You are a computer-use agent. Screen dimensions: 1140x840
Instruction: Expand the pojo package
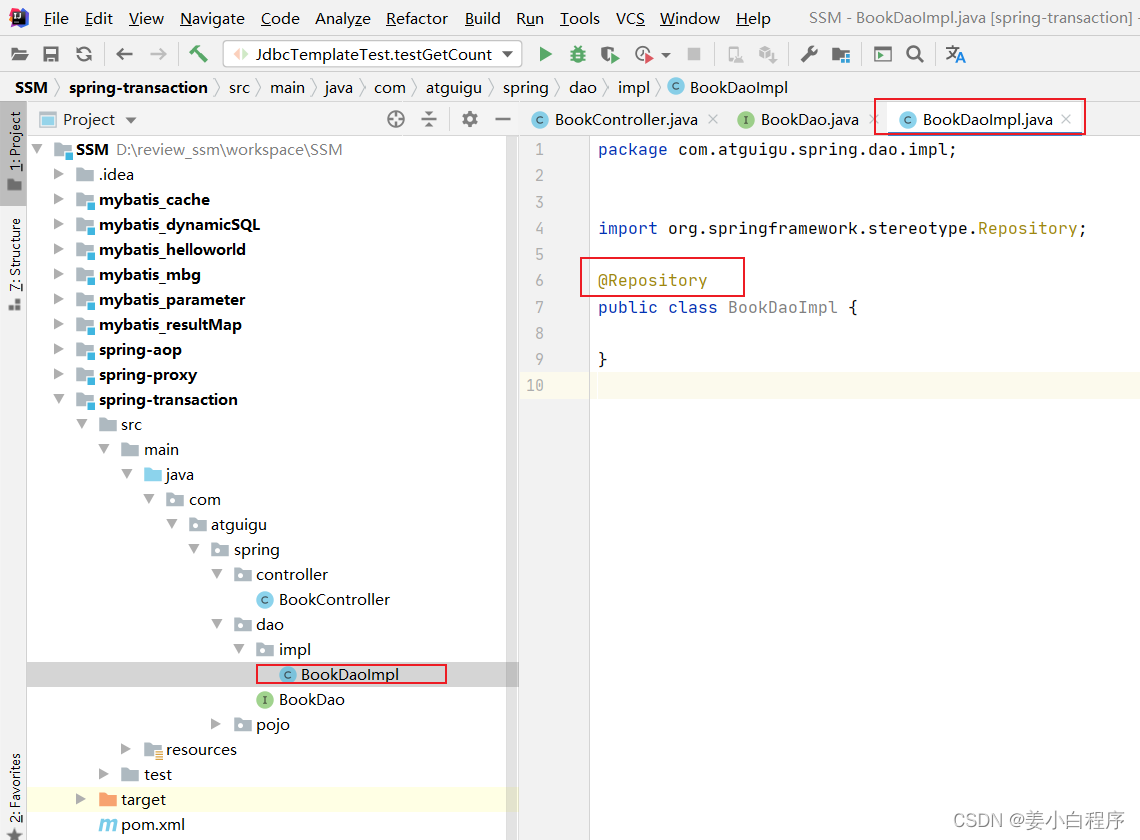tap(216, 724)
